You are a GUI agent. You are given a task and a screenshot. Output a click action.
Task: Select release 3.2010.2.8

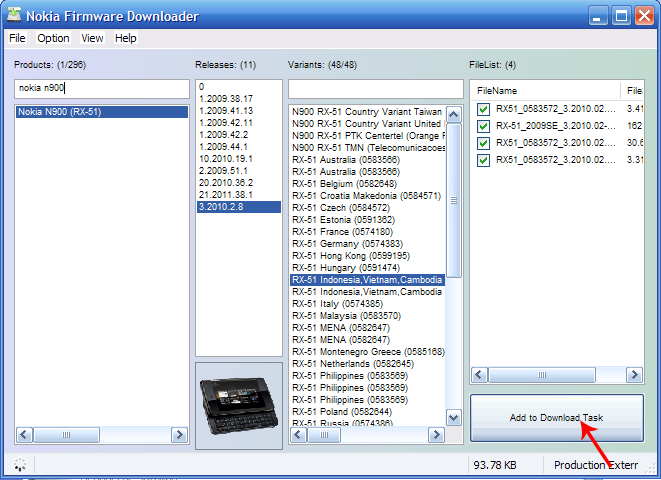[239, 207]
